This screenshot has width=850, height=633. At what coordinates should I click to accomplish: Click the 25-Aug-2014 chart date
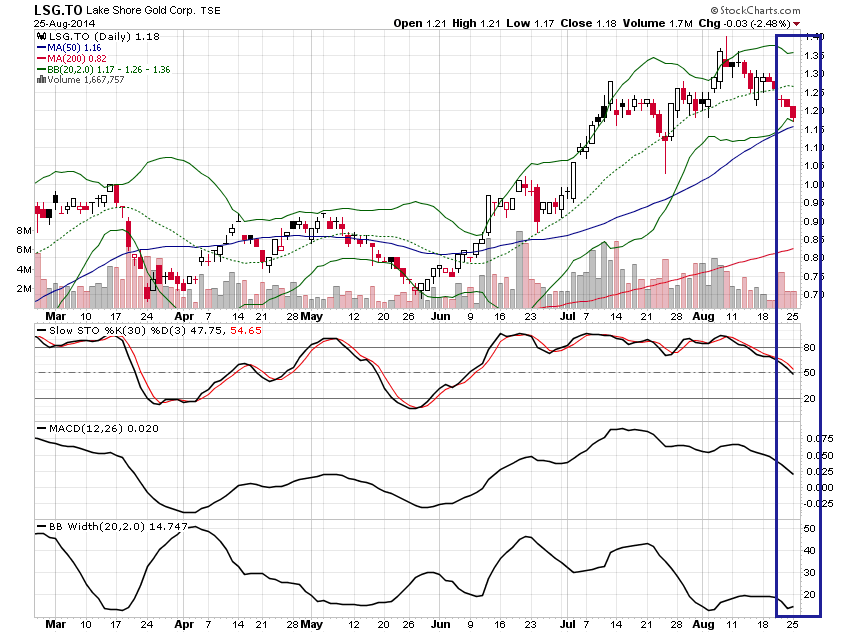point(64,23)
